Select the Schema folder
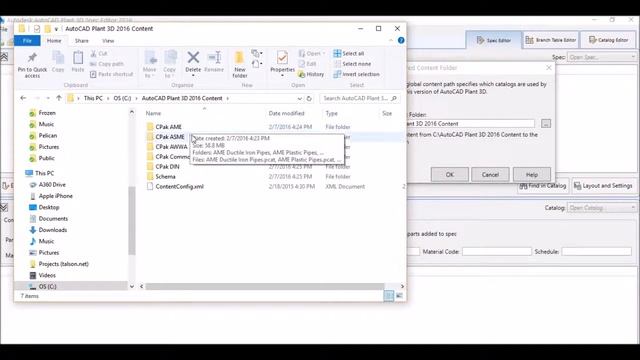640x360 pixels. 165,176
